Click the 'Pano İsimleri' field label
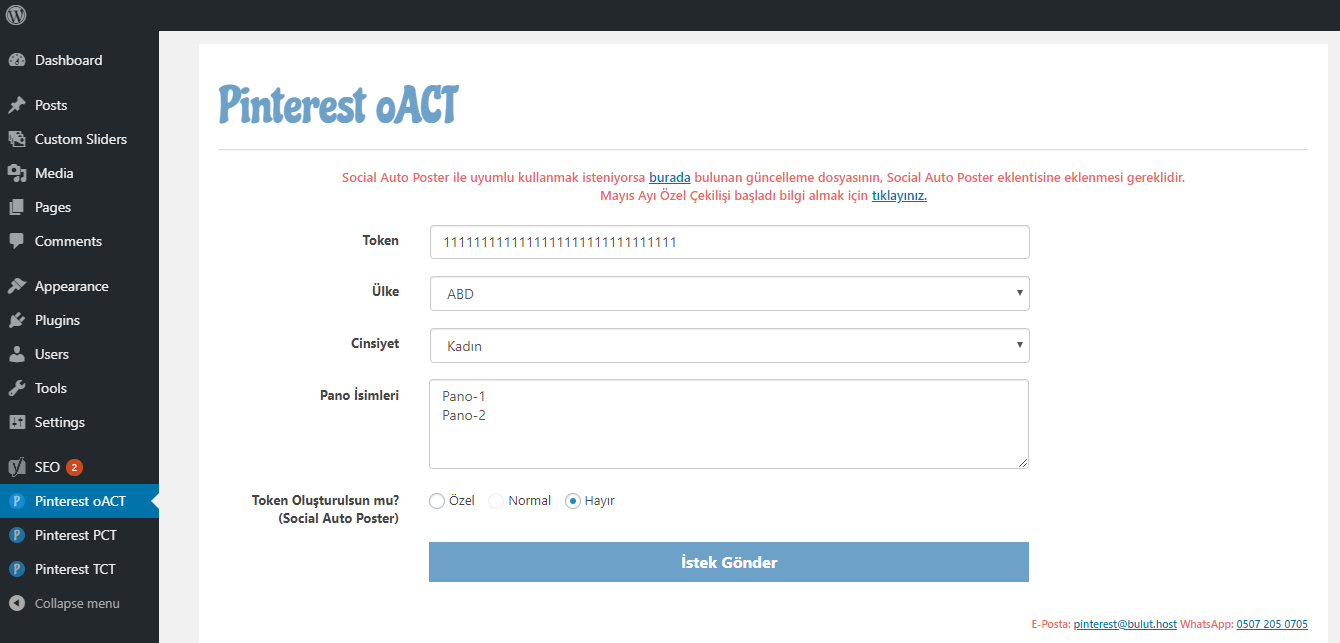1340x643 pixels. tap(359, 395)
